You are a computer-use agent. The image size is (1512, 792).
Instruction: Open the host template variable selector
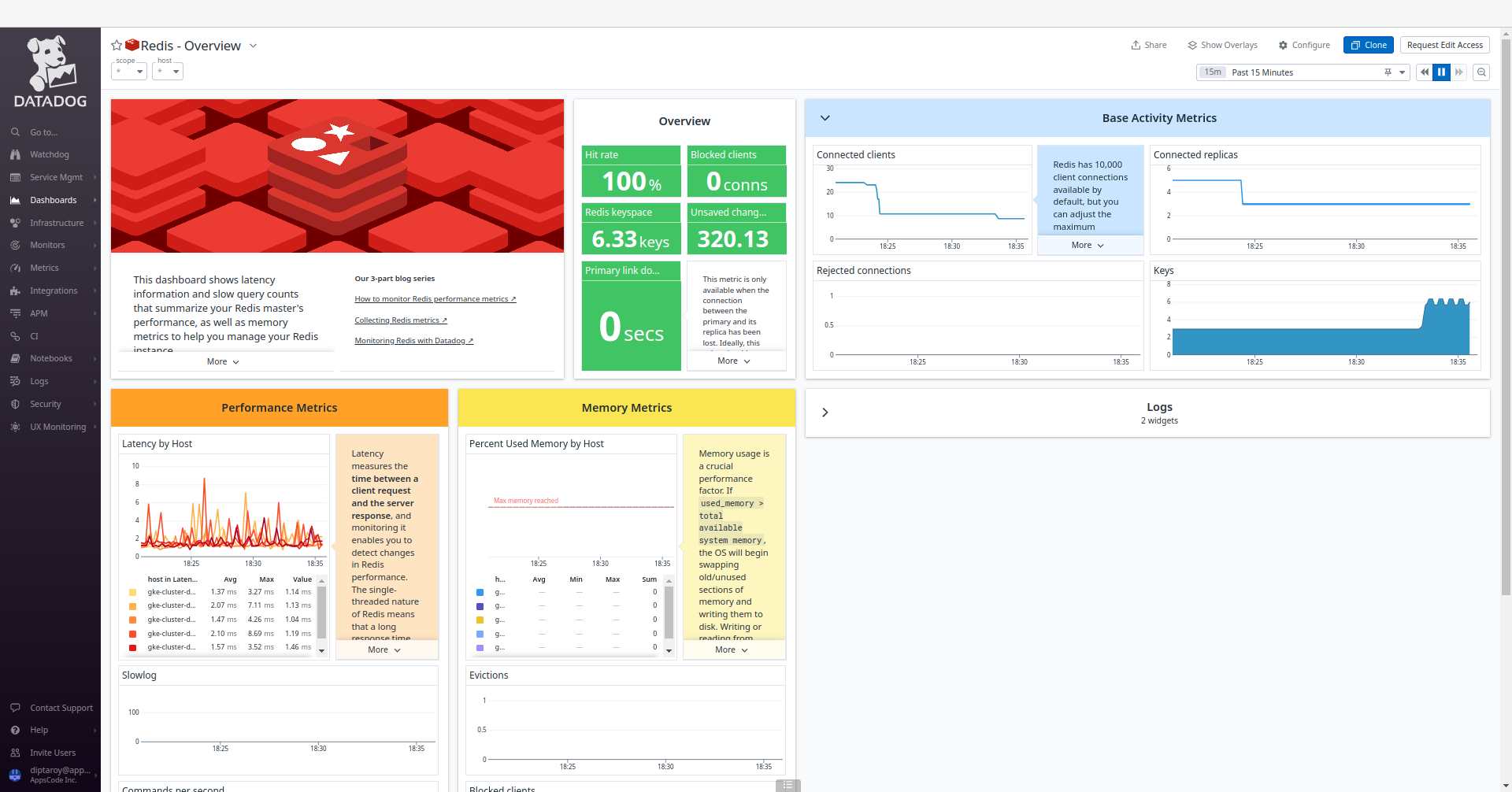coord(167,71)
